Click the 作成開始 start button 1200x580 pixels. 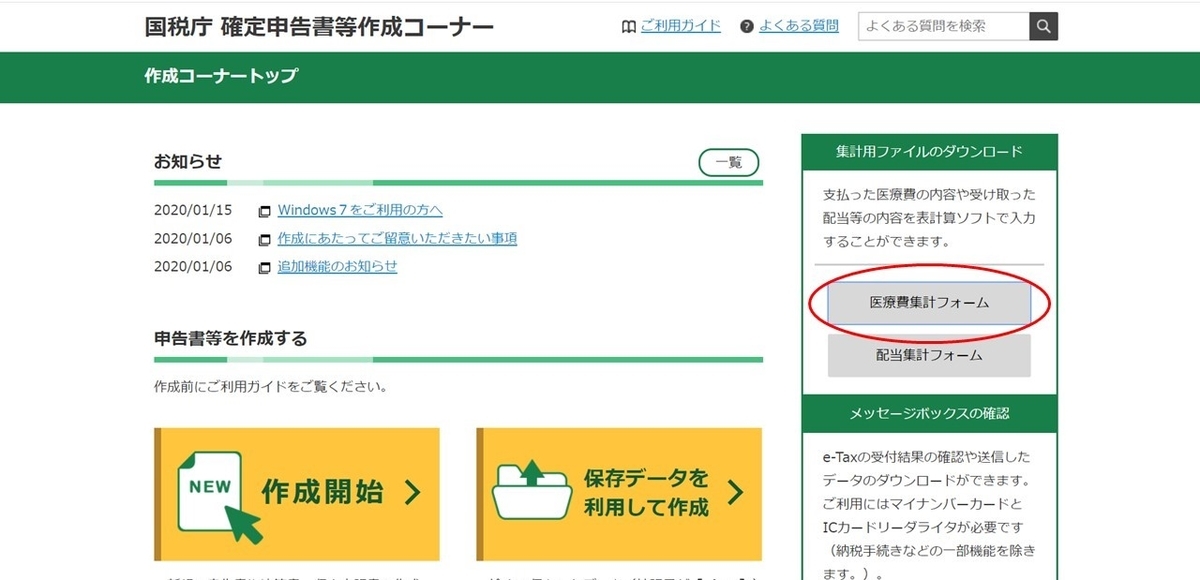(x=297, y=494)
